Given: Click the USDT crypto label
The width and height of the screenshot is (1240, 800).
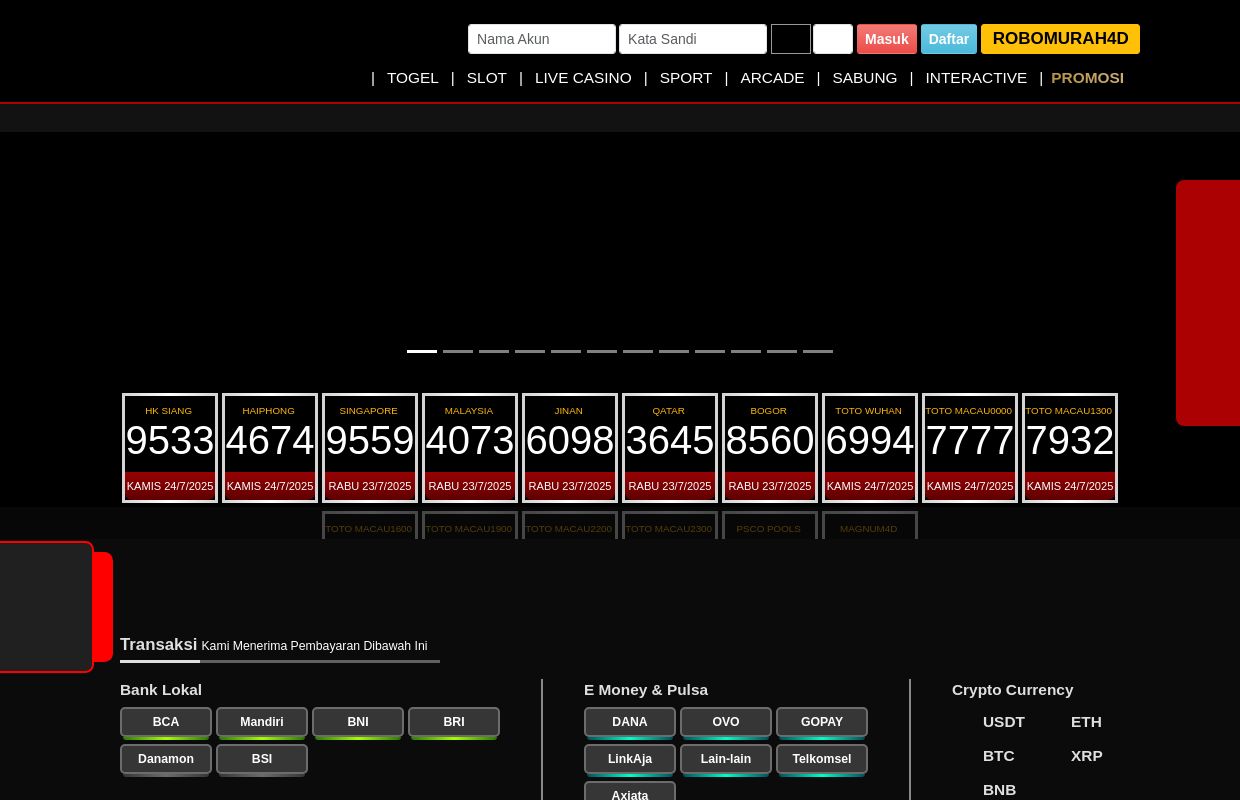Looking at the screenshot, I should tap(1004, 722).
